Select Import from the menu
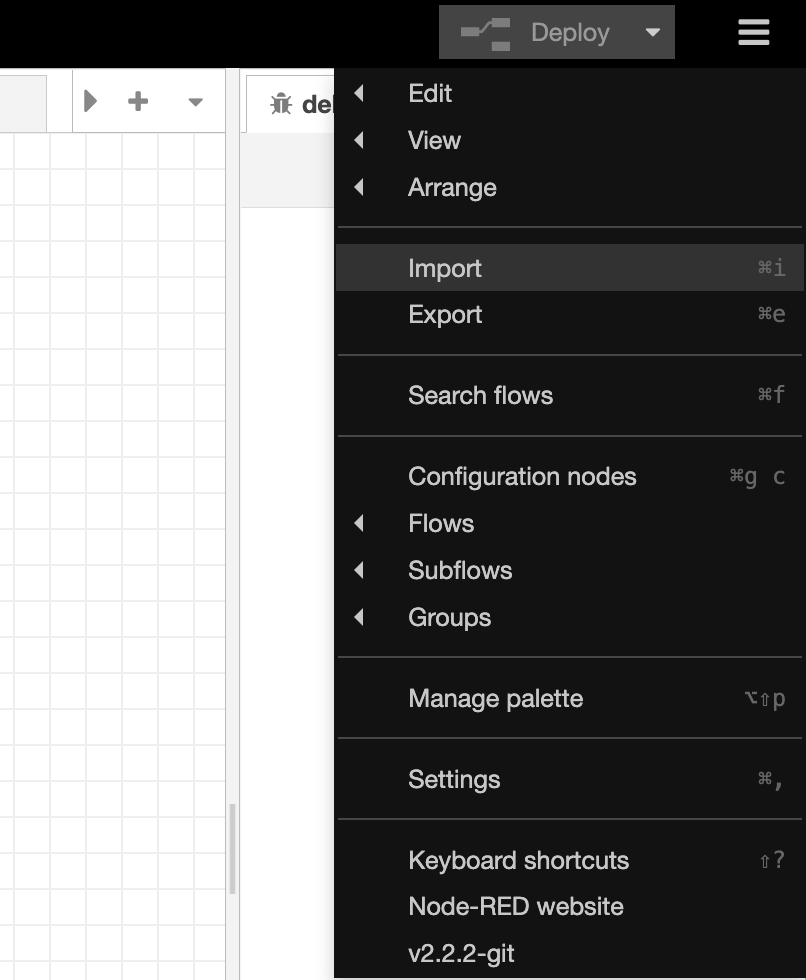This screenshot has height=980, width=806. (x=445, y=268)
